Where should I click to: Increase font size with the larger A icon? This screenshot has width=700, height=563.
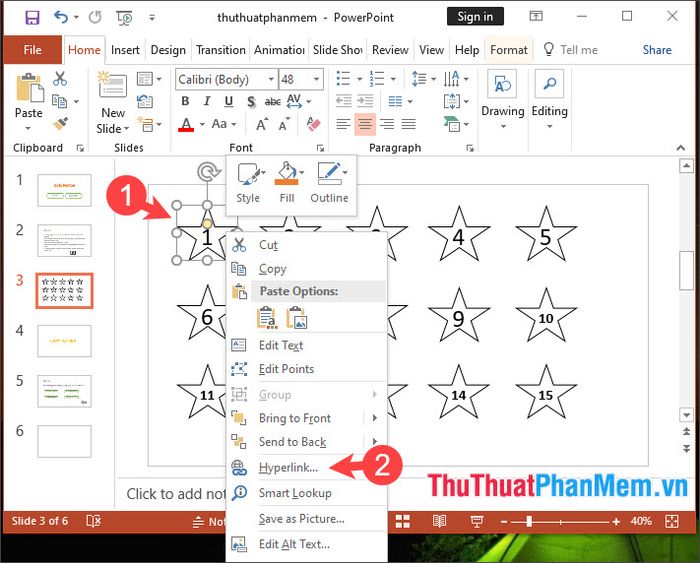(262, 124)
